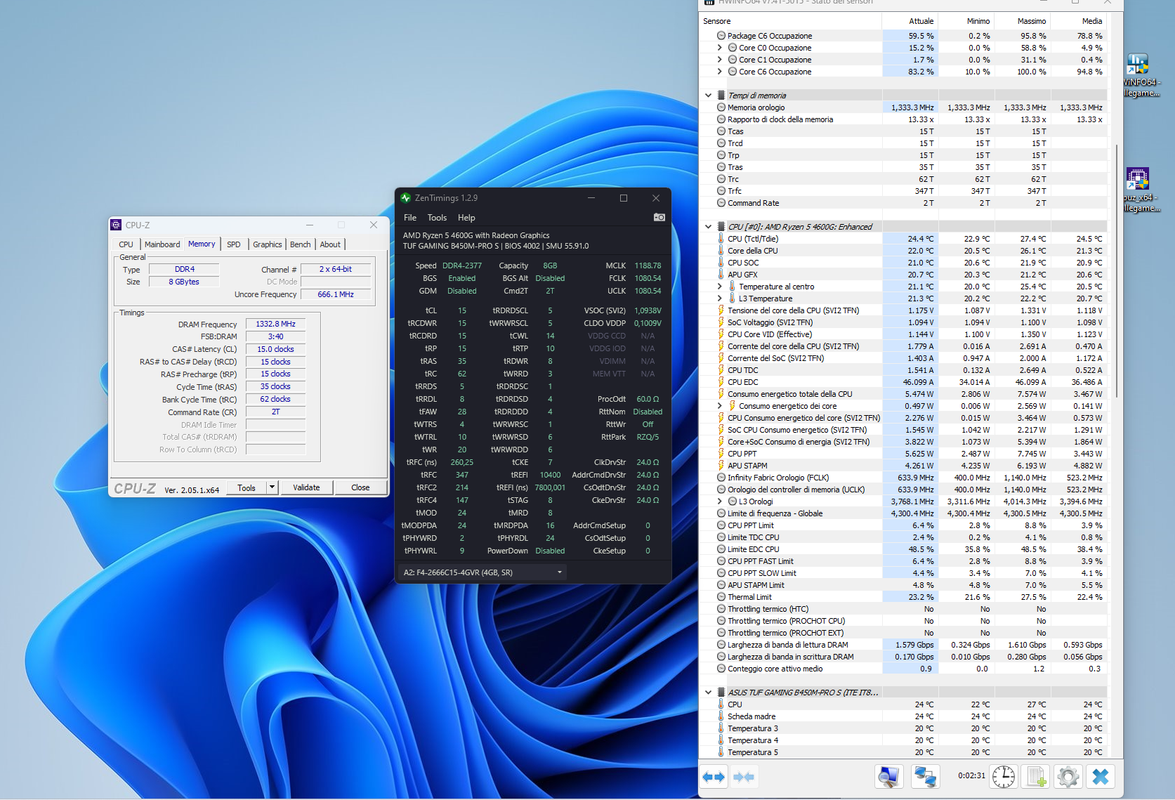Click the thermometer icon beside Scheda madre
This screenshot has height=800, width=1175.
(721, 716)
